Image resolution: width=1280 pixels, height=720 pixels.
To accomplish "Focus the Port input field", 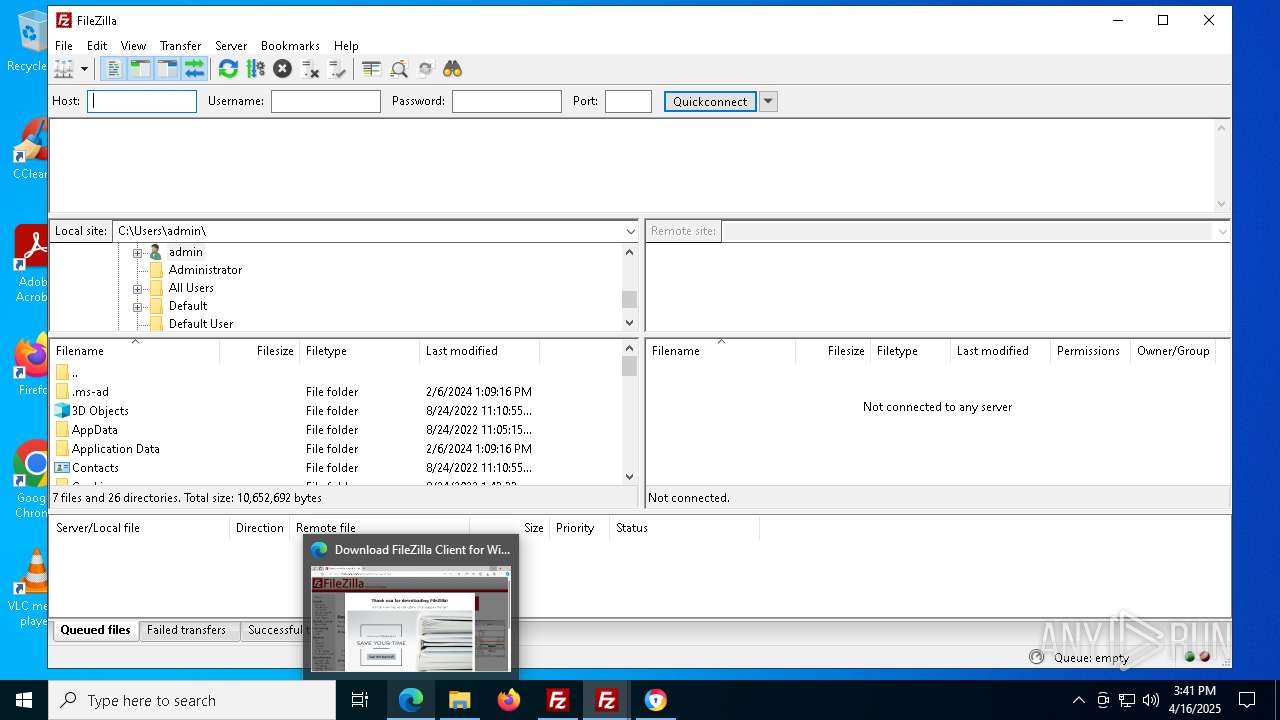I will 629,101.
